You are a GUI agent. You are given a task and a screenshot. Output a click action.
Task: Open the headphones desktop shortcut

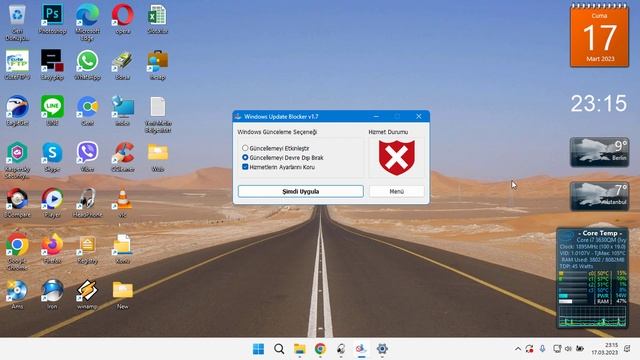[x=87, y=202]
